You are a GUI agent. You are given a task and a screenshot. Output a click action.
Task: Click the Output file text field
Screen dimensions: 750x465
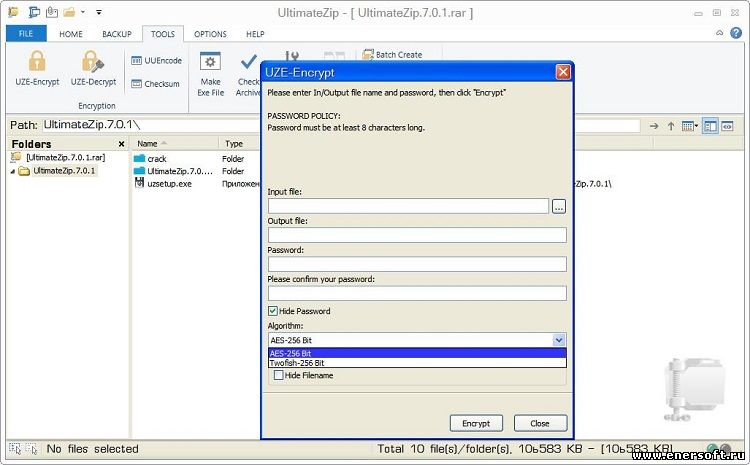[417, 235]
